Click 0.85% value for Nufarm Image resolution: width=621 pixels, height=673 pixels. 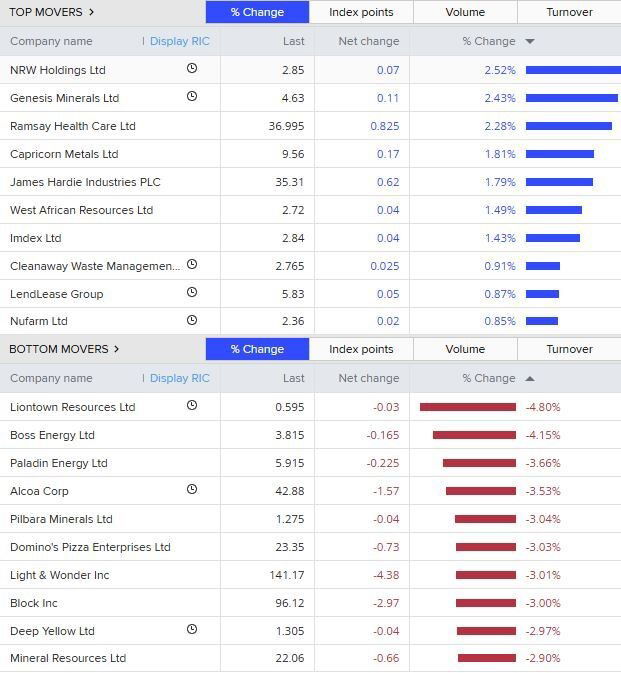click(x=500, y=321)
